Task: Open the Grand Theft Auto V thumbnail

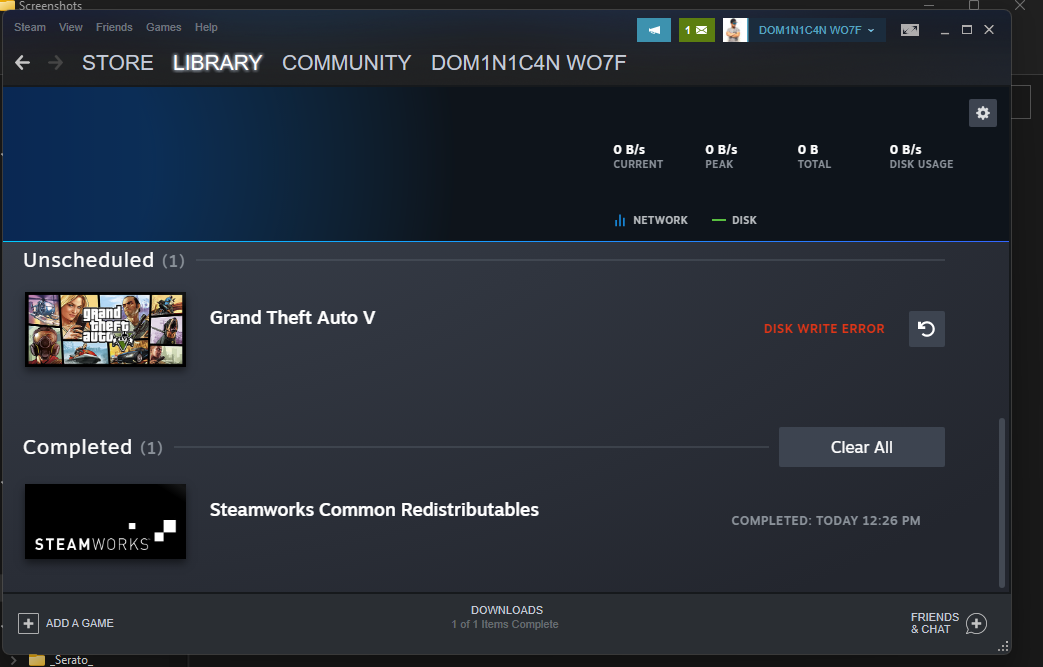Action: coord(105,329)
